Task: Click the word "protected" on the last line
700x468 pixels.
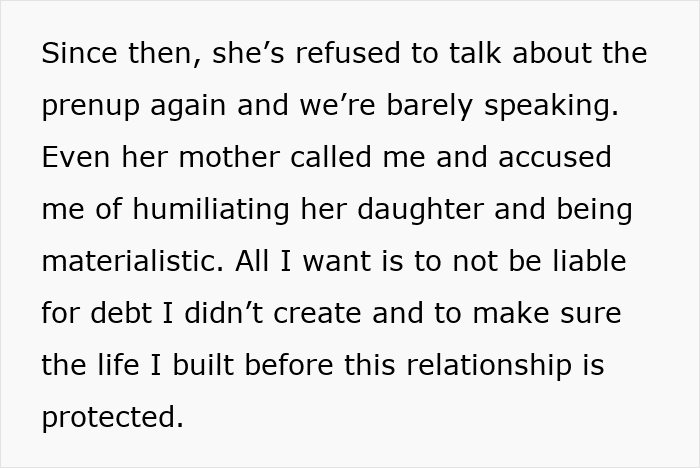Action: pyautogui.click(x=112, y=418)
